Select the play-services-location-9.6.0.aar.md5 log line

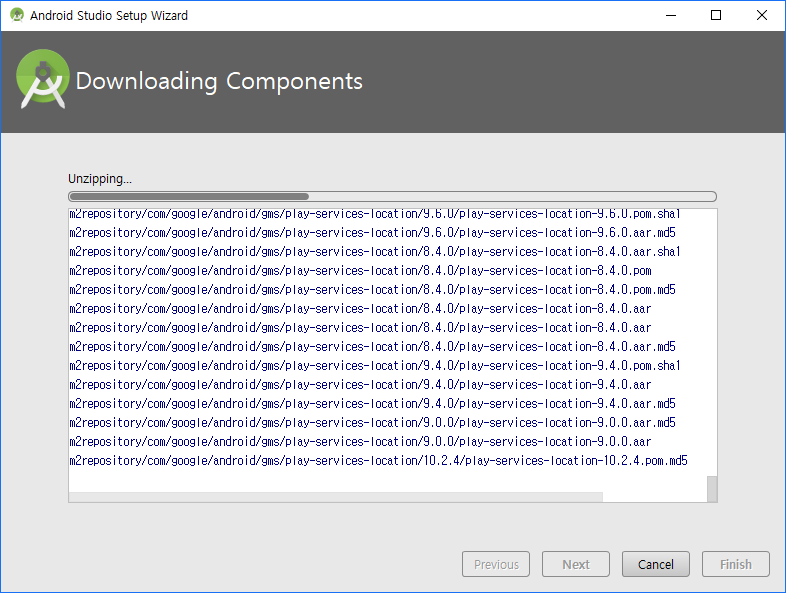tap(372, 233)
